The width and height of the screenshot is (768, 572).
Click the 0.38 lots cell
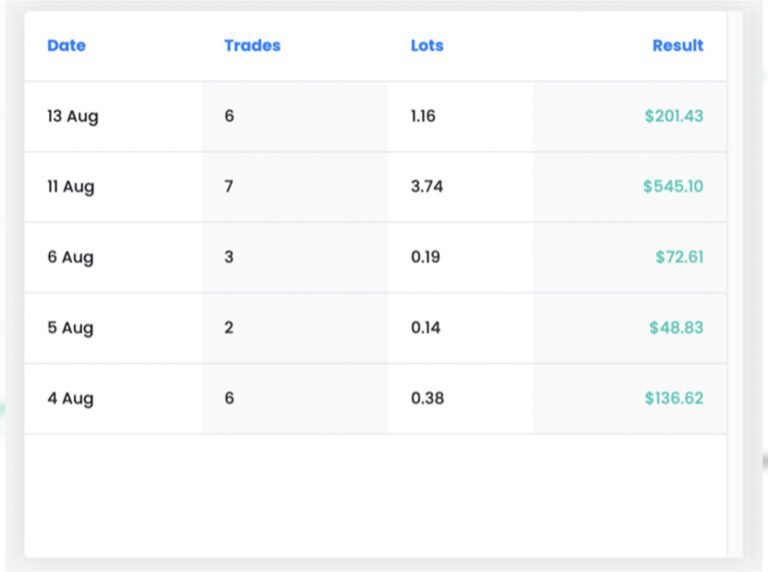pyautogui.click(x=427, y=398)
